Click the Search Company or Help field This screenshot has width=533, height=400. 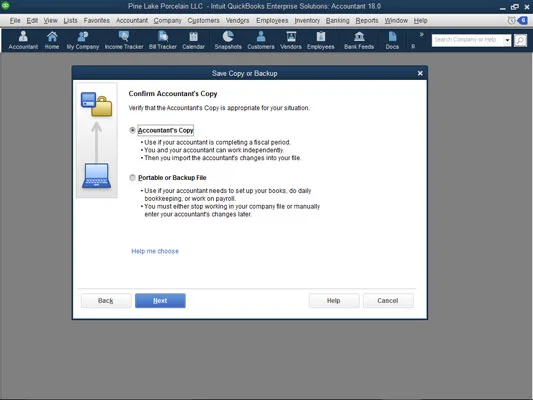[468, 40]
